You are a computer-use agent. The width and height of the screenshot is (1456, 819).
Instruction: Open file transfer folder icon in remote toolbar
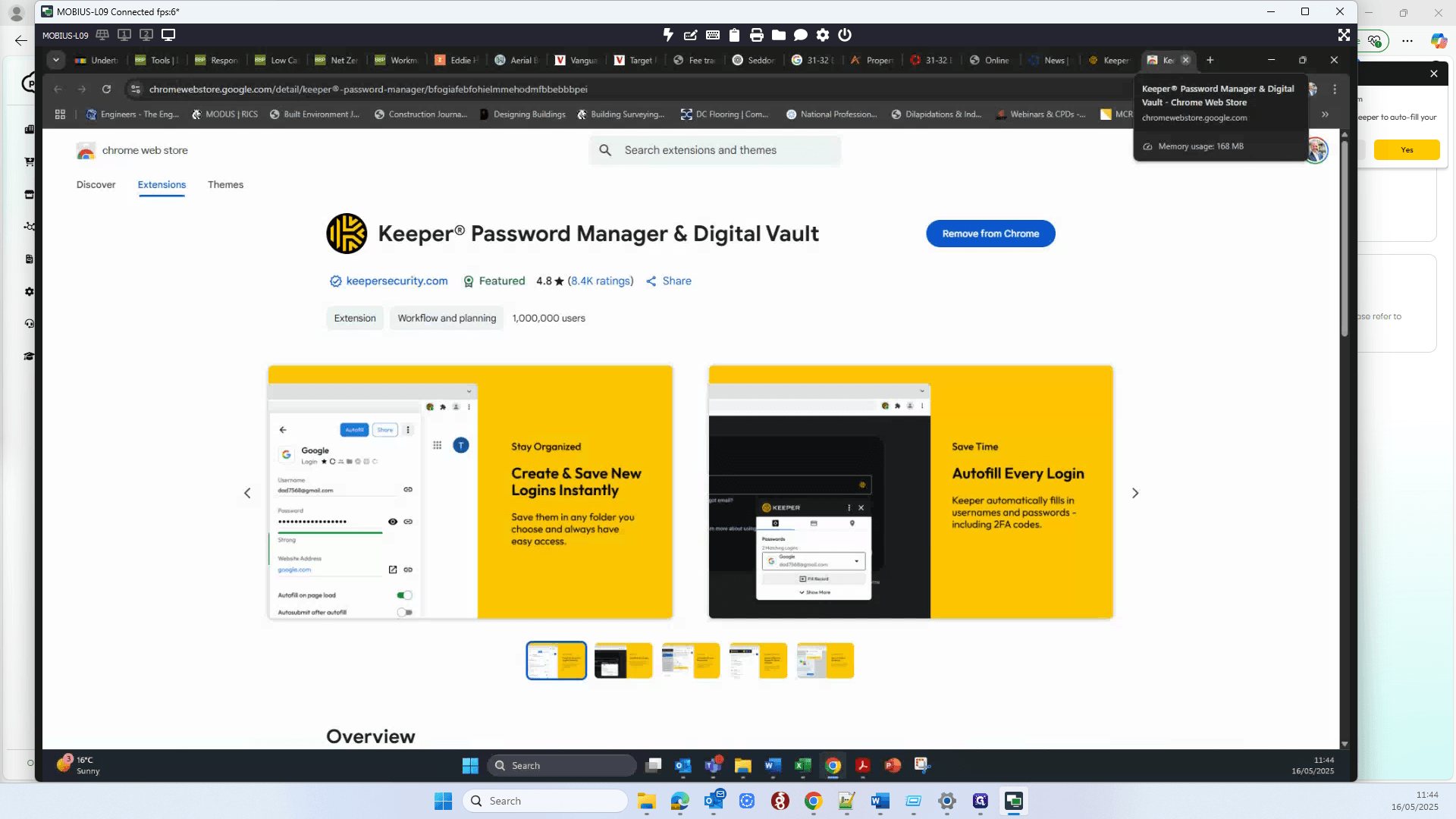click(779, 35)
